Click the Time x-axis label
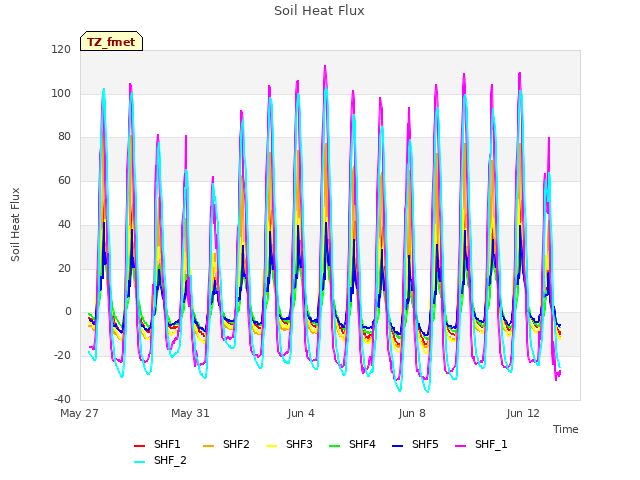The image size is (640, 480). (x=566, y=429)
